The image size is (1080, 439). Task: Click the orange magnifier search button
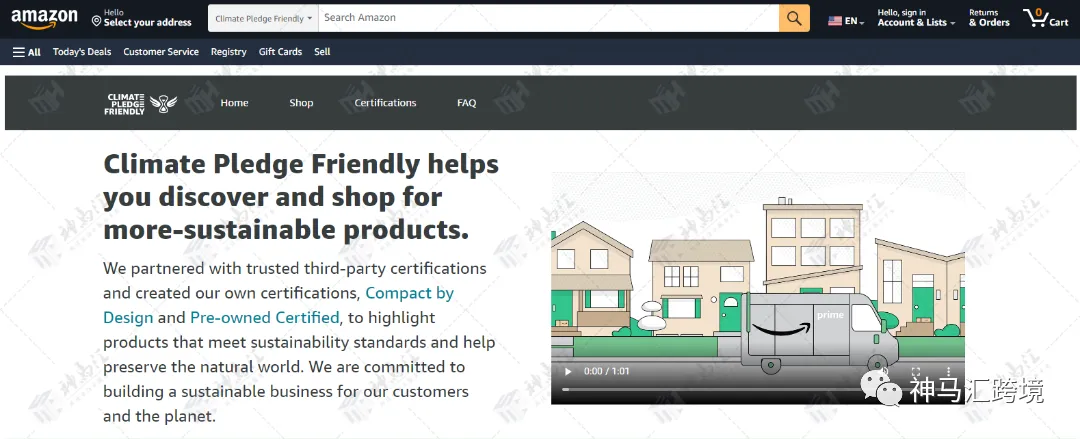[794, 19]
